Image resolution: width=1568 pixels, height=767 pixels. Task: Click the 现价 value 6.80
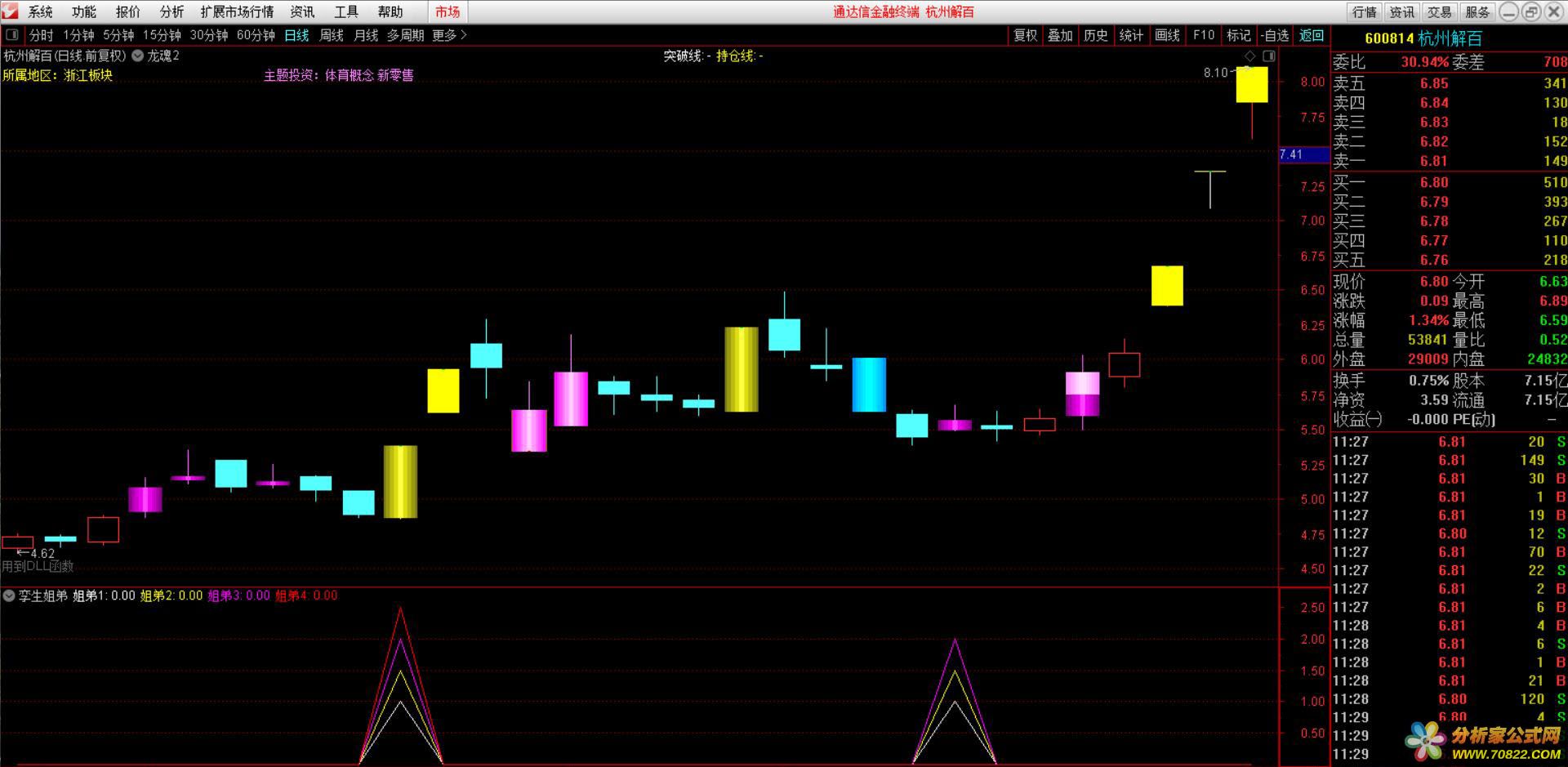[1433, 281]
